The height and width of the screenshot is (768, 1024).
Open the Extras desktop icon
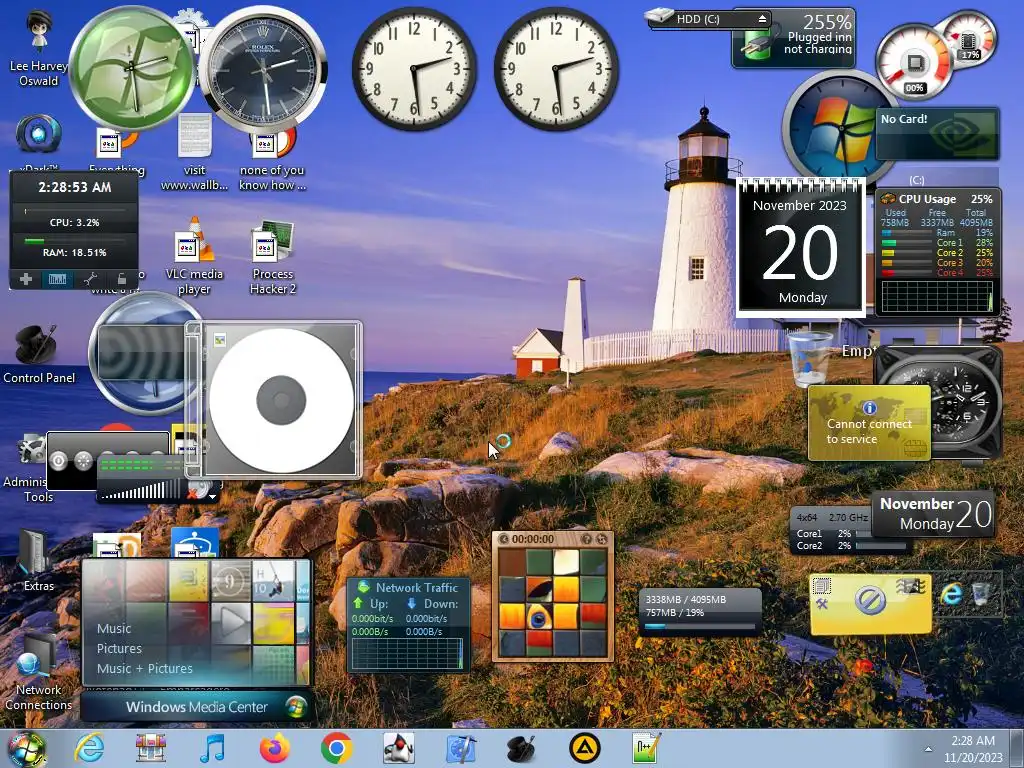click(x=38, y=560)
